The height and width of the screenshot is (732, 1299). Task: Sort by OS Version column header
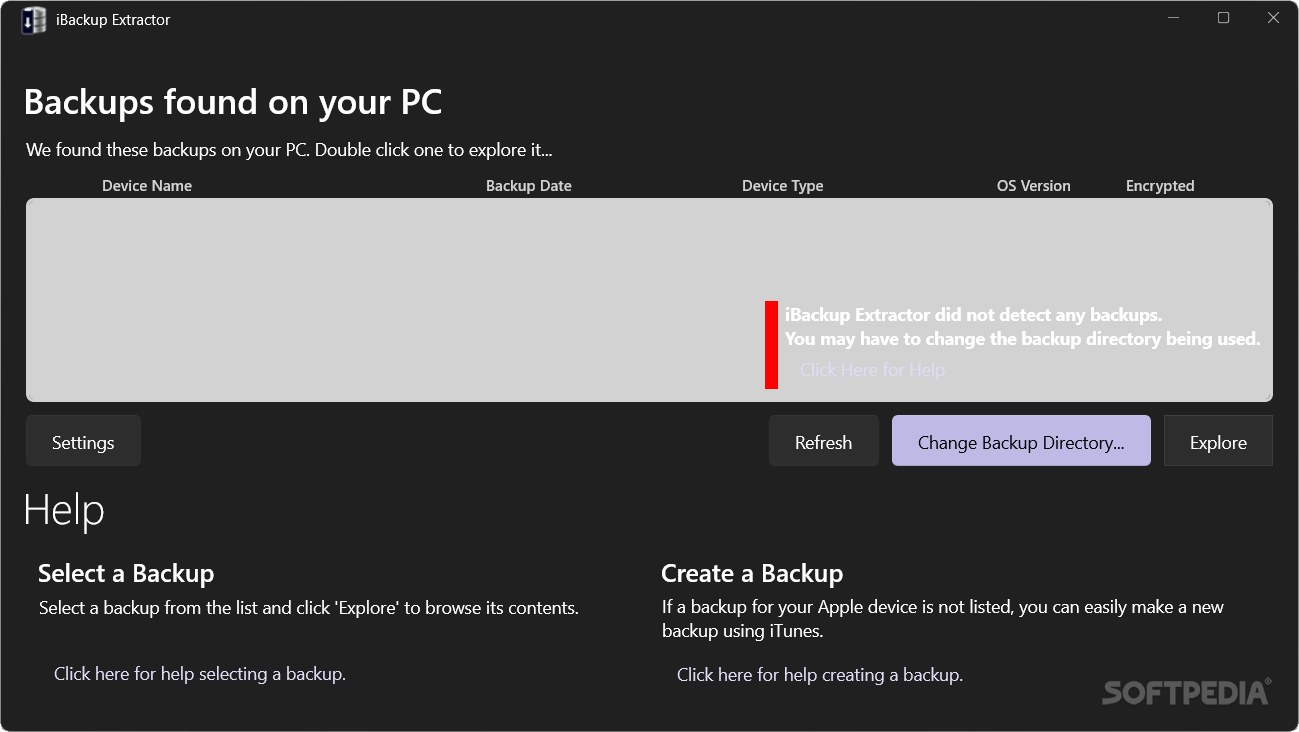(1034, 186)
